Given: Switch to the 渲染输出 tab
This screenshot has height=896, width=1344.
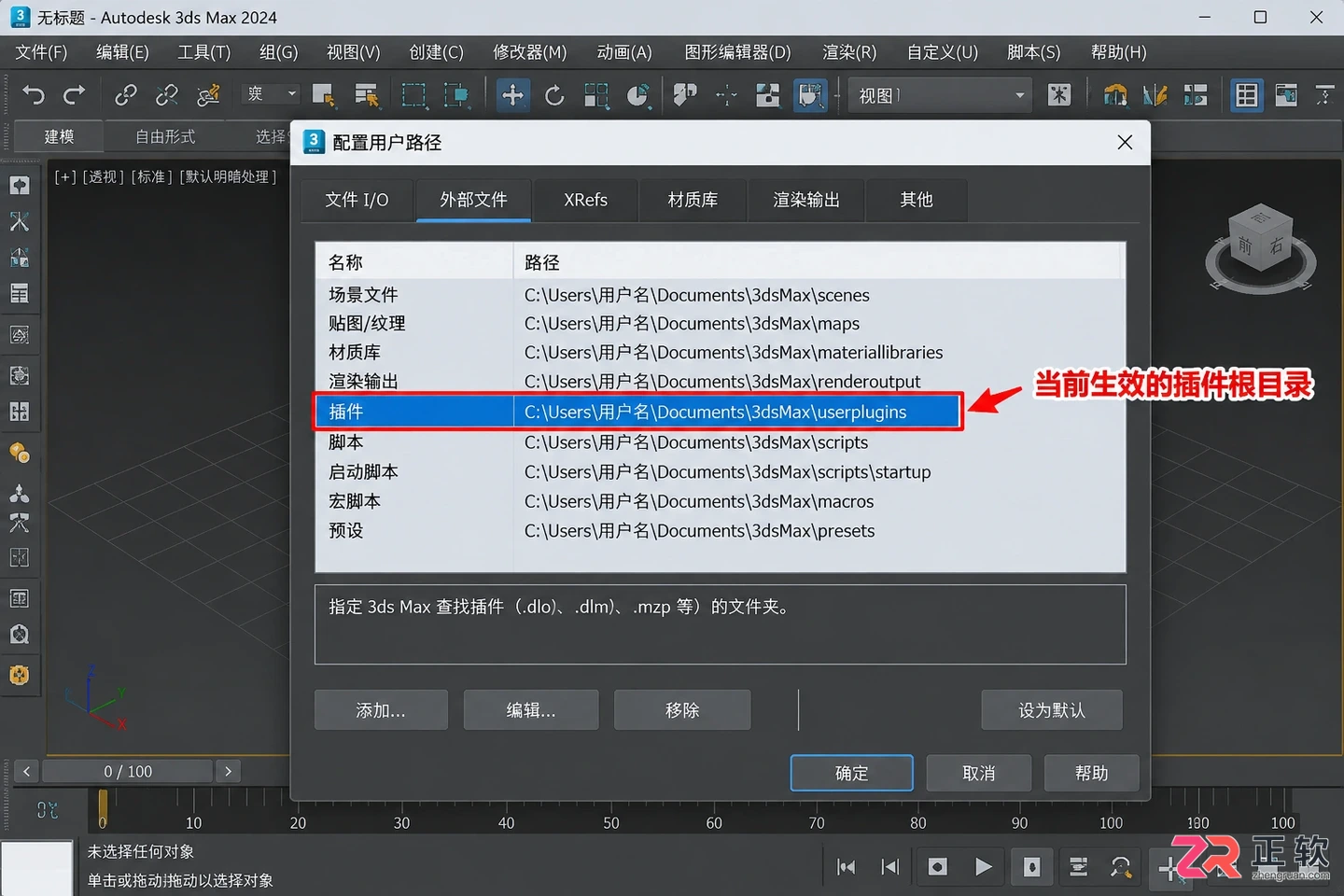Looking at the screenshot, I should [x=806, y=200].
